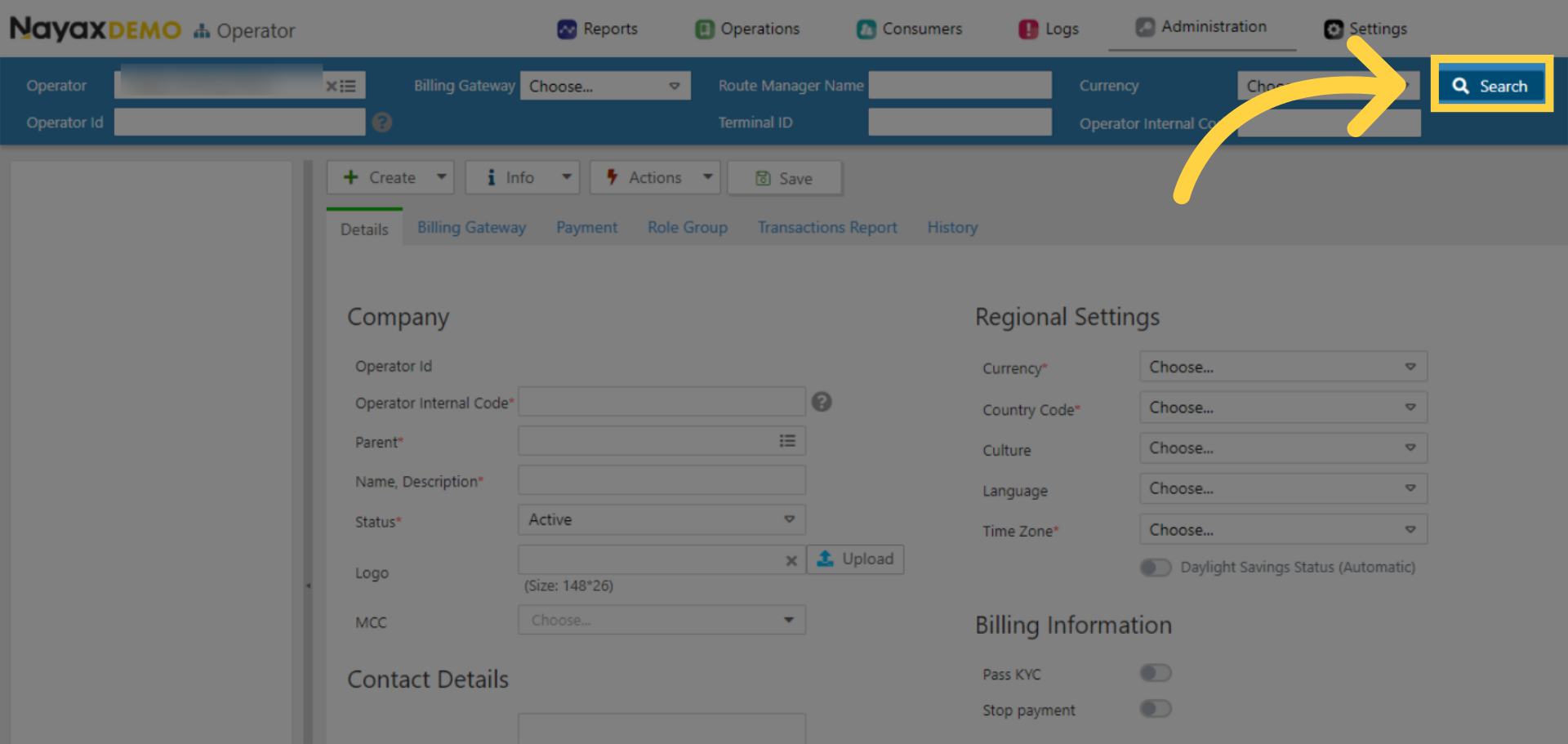1568x744 pixels.
Task: Open the Operations menu
Action: pyautogui.click(x=747, y=29)
